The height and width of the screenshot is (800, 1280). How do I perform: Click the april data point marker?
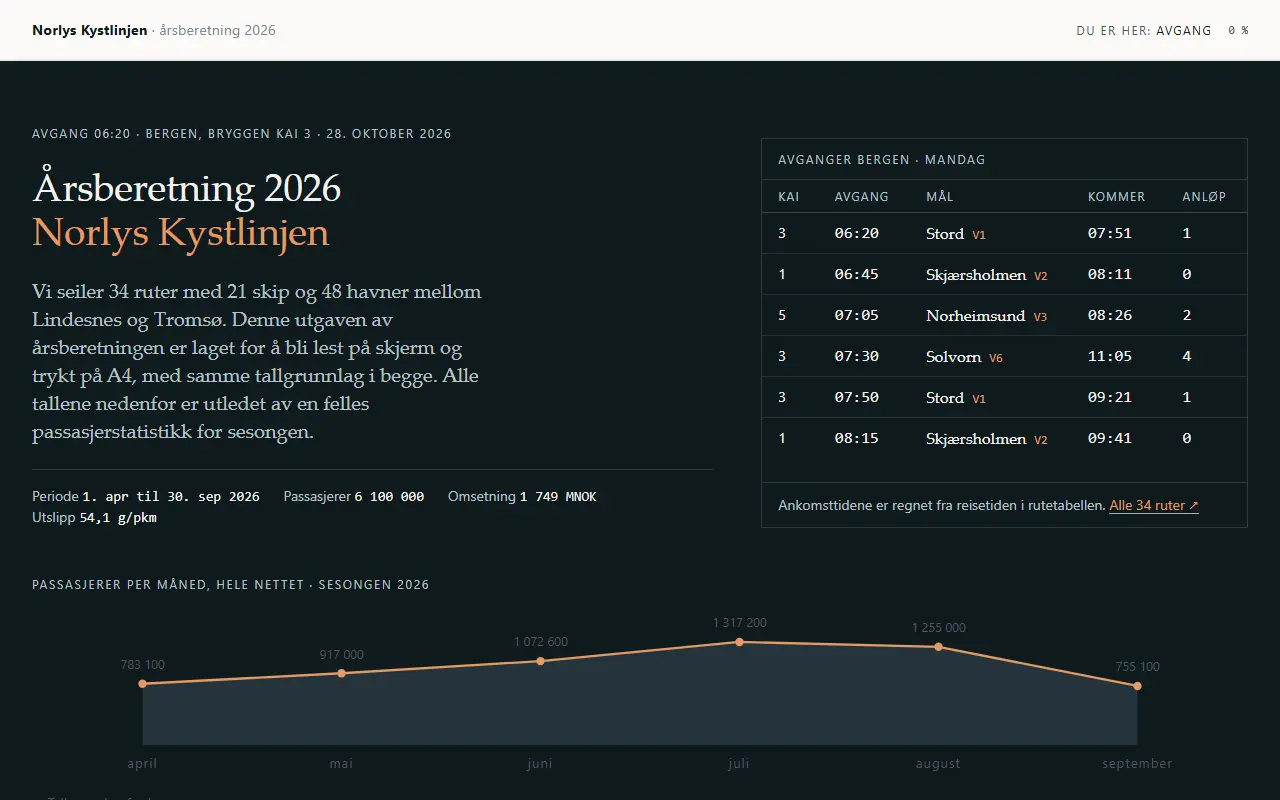click(142, 684)
